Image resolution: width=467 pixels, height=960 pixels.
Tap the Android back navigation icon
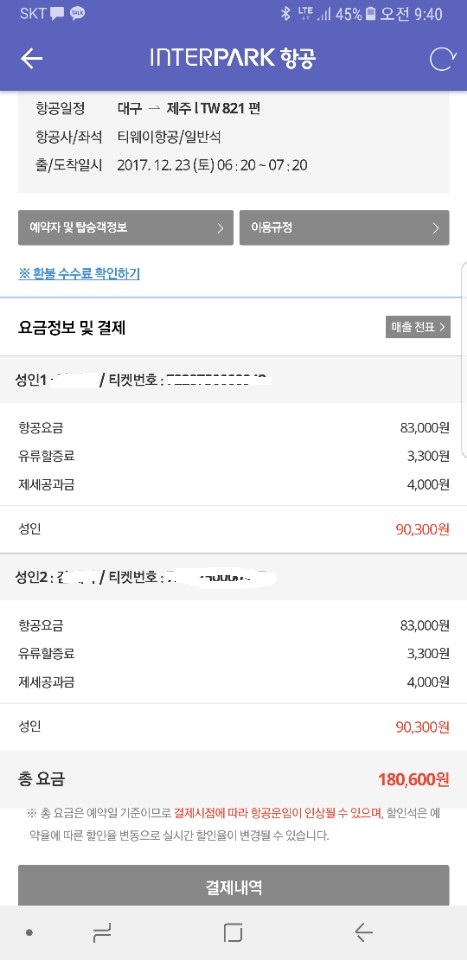(364, 932)
